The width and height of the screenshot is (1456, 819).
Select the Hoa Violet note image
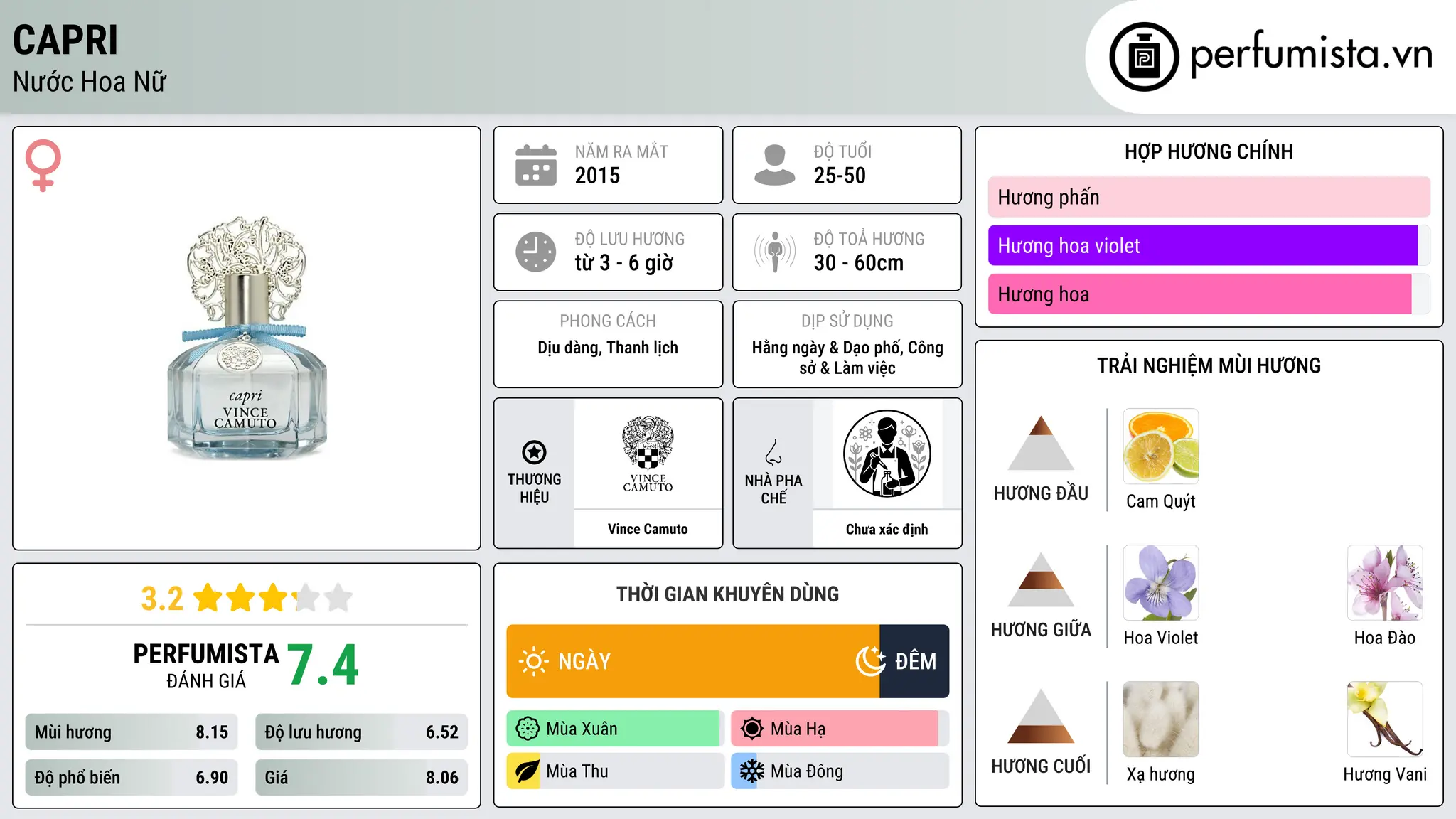1161,583
